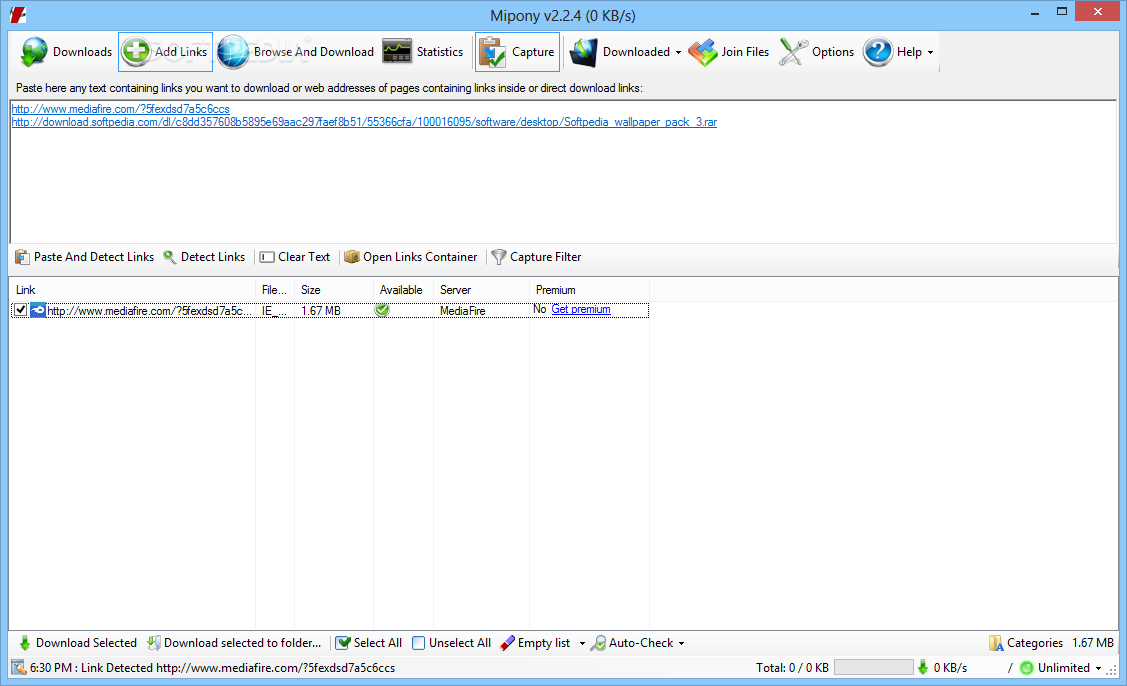
Task: Open the mediafire.com link in text box
Action: [x=121, y=109]
